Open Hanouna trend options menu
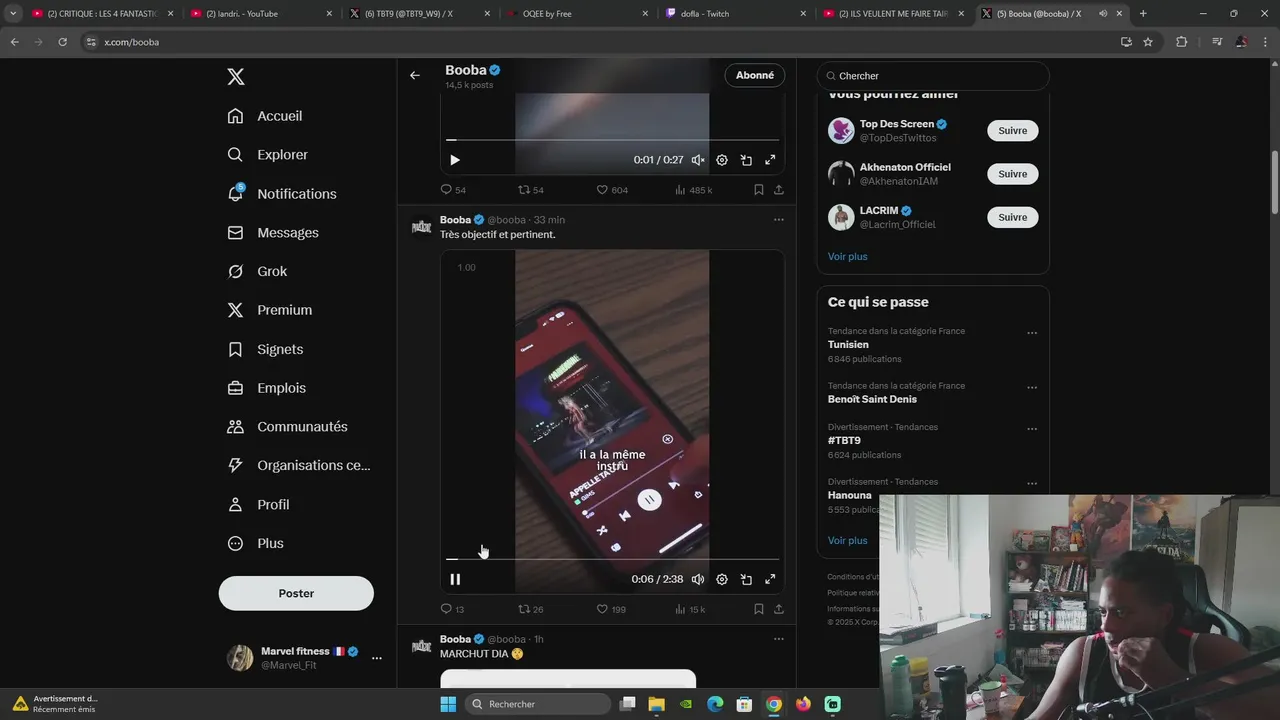 [1032, 484]
